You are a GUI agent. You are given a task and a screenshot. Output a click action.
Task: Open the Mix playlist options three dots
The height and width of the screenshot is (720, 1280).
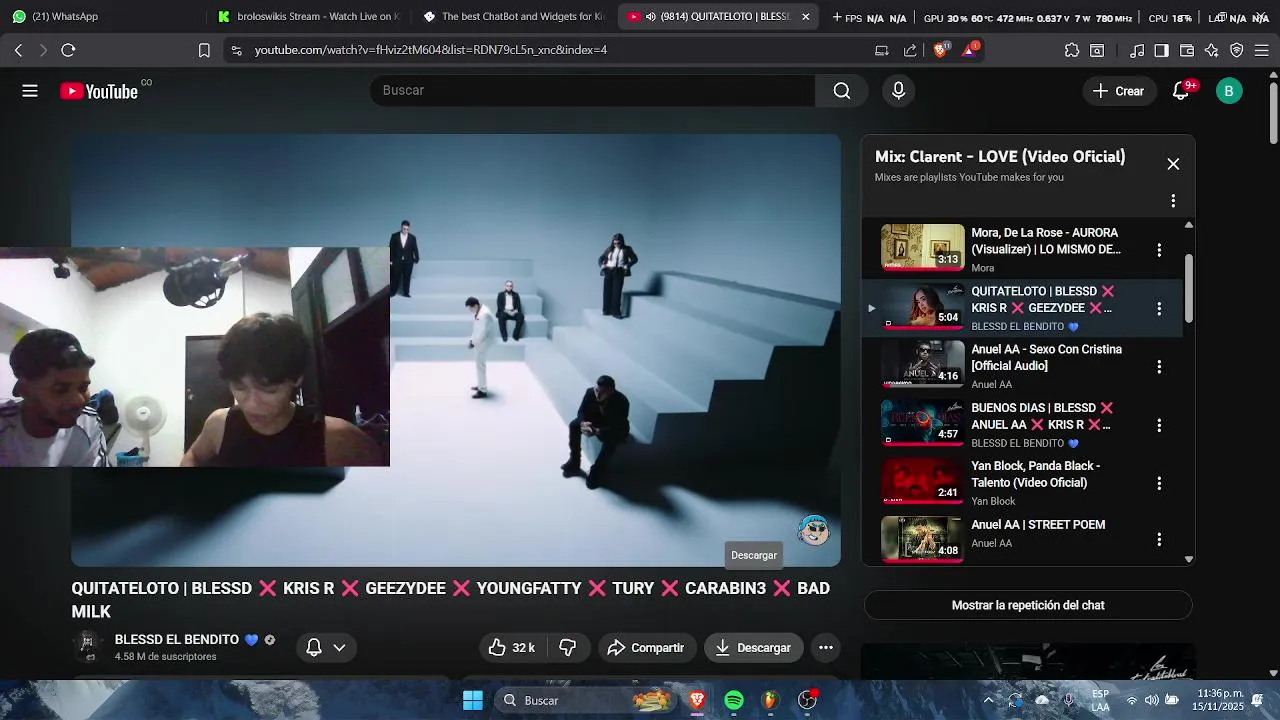[x=1173, y=201]
